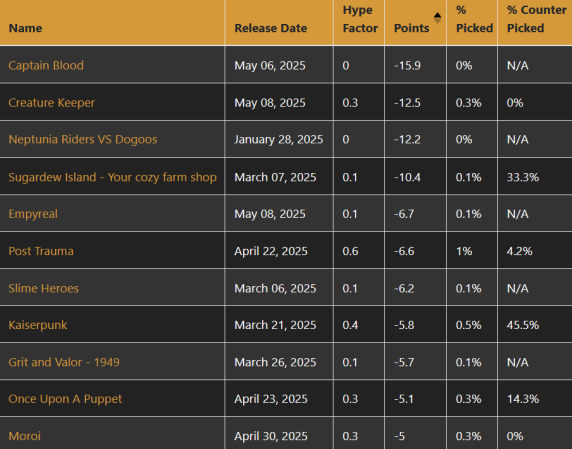Open the Neptunia Riders VS Dogoos link

pos(83,139)
